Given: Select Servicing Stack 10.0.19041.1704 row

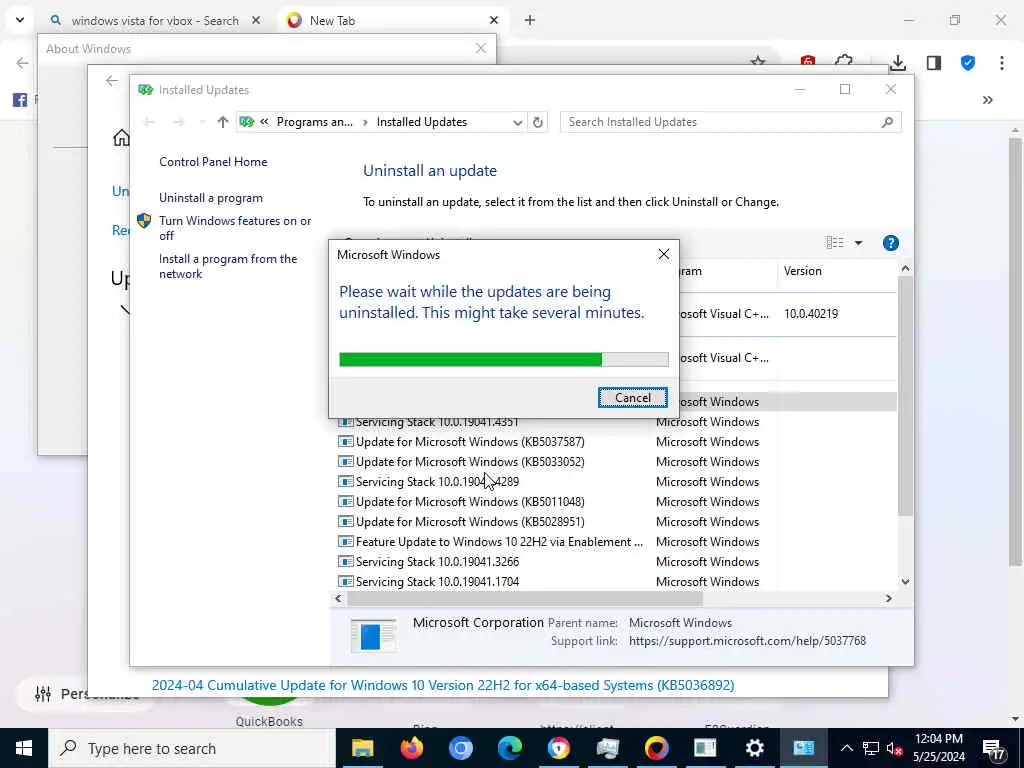Looking at the screenshot, I should [616, 582].
